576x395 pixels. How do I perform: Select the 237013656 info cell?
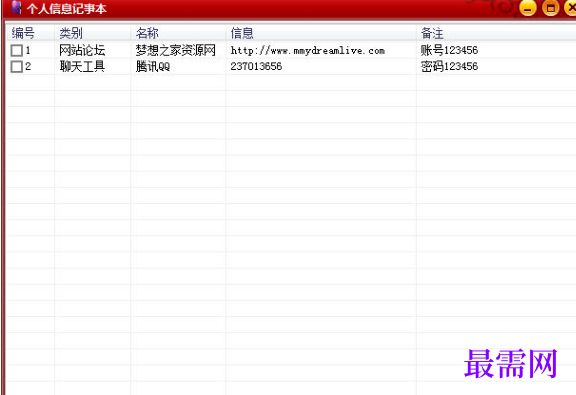256,67
